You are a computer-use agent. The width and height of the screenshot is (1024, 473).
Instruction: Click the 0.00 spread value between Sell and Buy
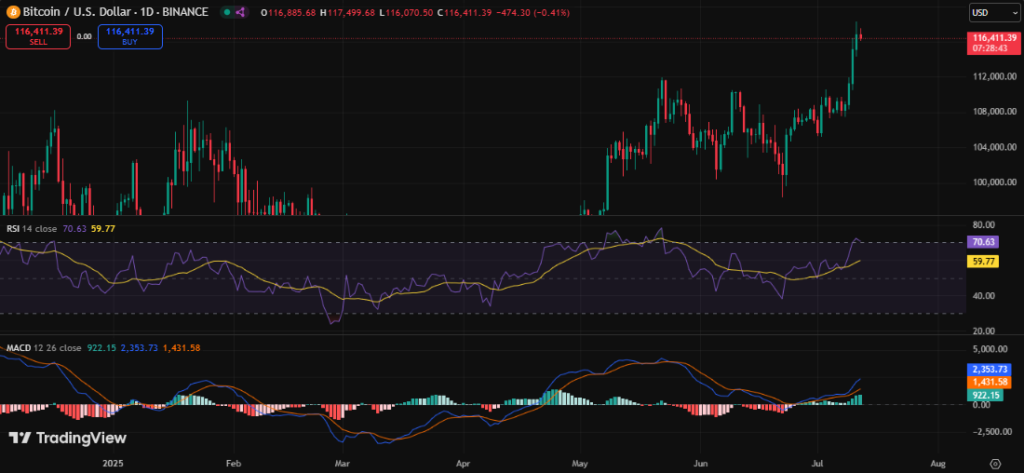pos(84,37)
